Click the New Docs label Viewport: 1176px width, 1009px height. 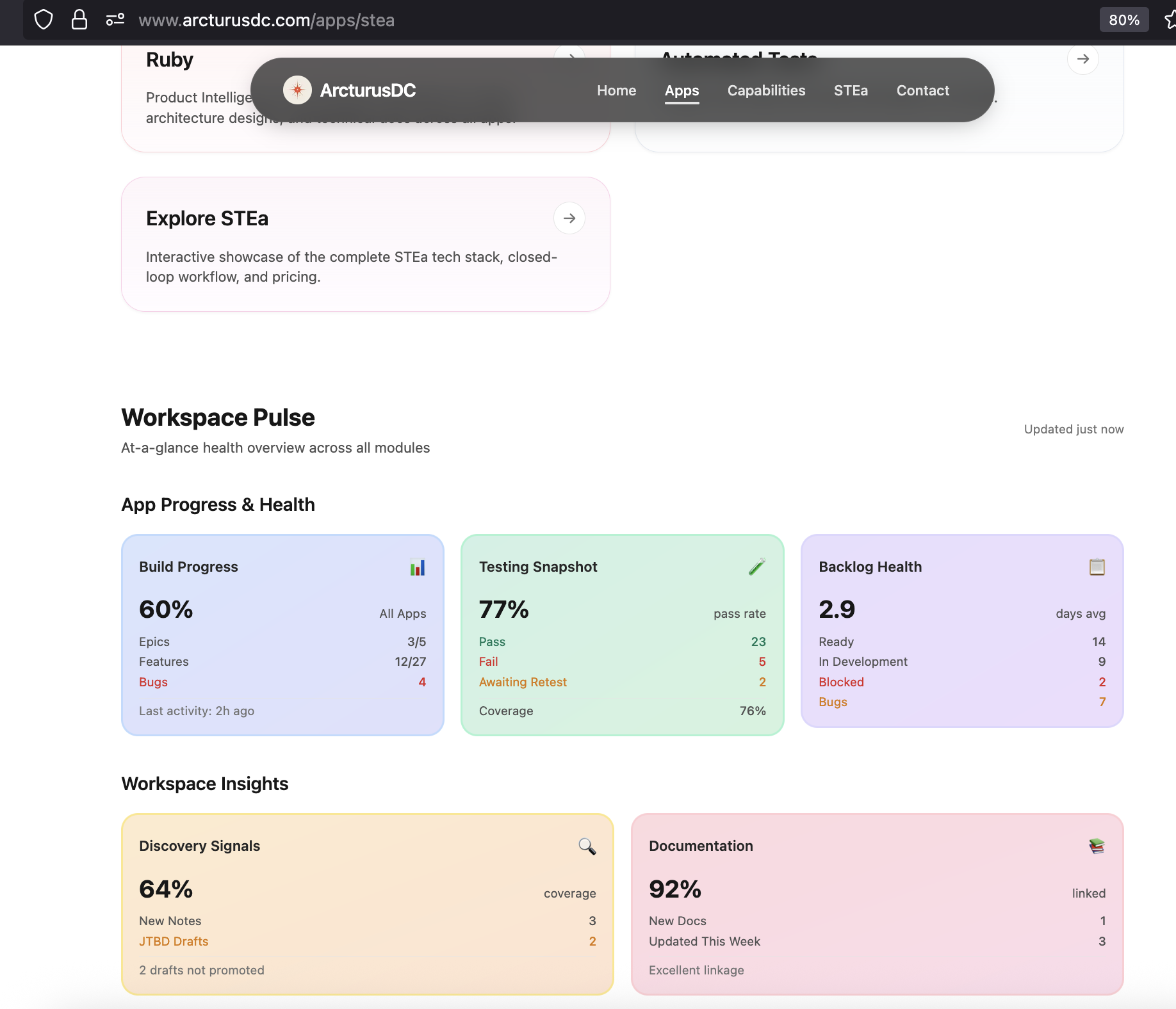tap(677, 921)
